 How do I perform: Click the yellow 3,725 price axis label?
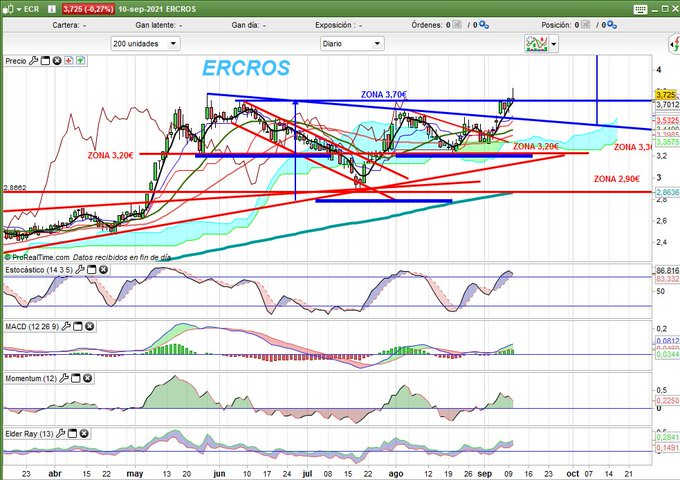tap(666, 95)
